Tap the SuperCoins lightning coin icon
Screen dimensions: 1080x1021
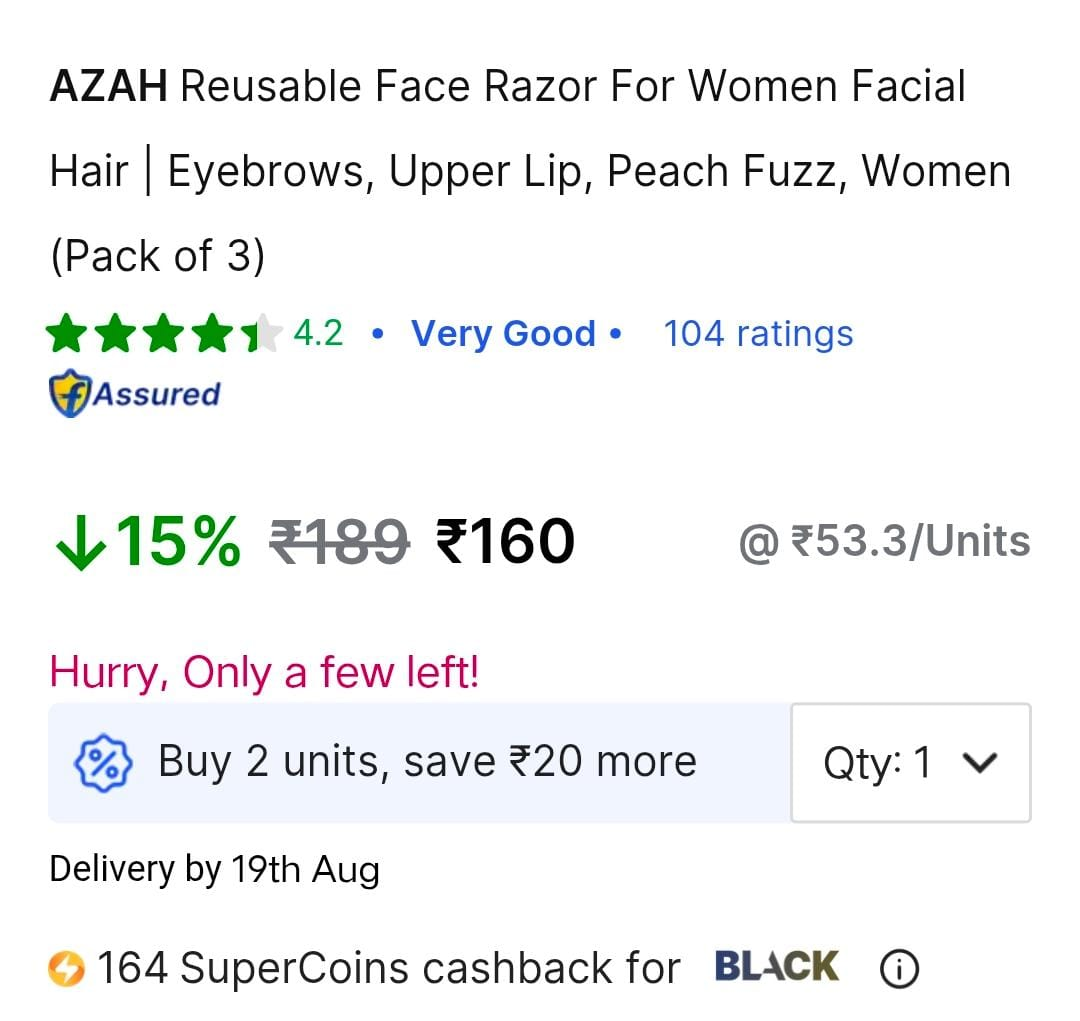click(x=66, y=969)
